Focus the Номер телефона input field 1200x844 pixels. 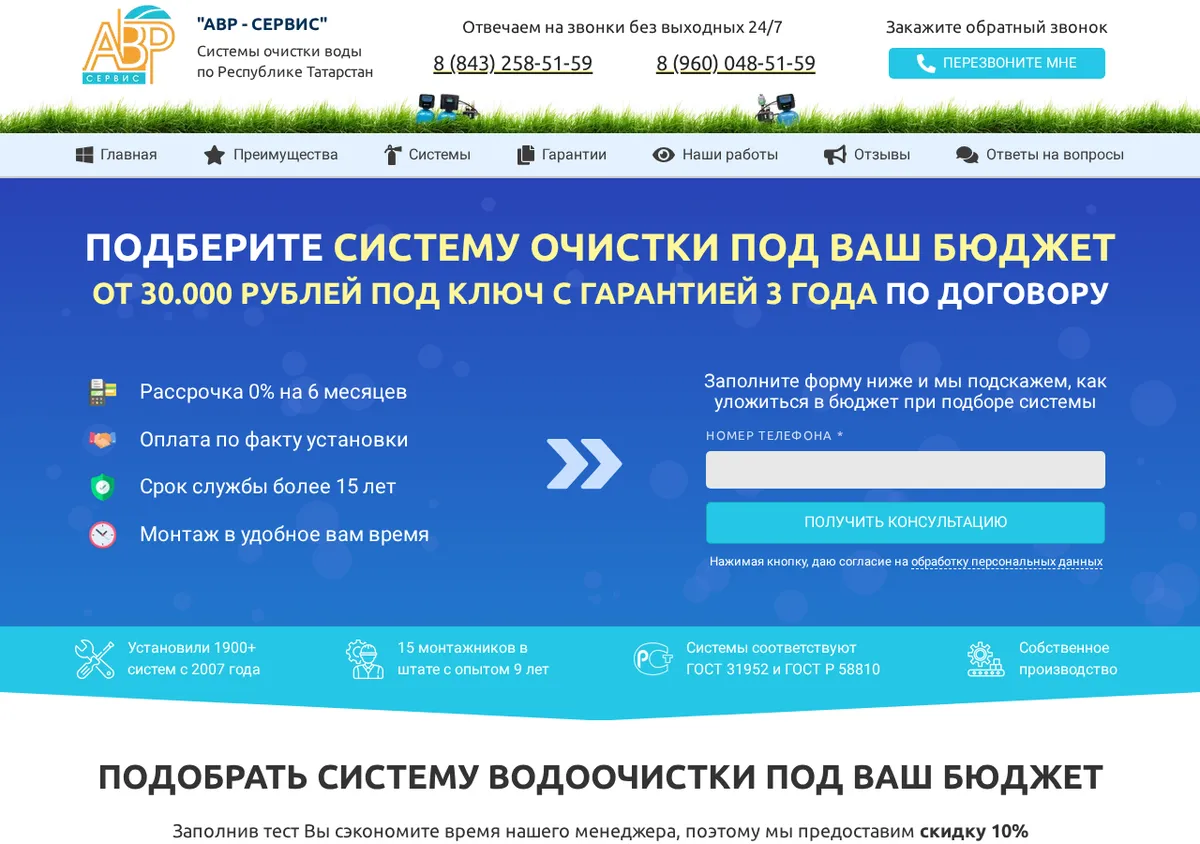(905, 470)
